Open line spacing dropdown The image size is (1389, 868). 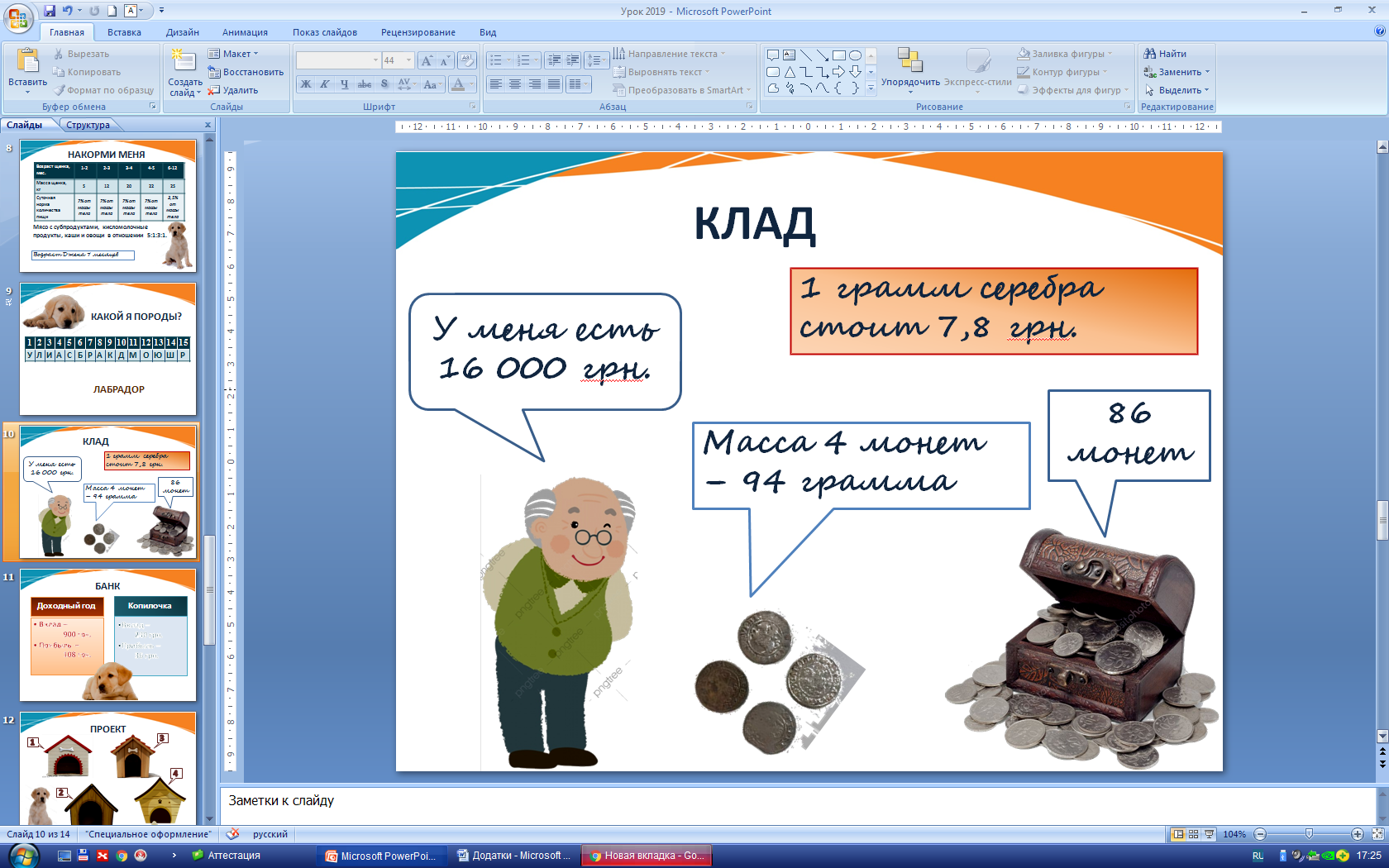(x=595, y=60)
